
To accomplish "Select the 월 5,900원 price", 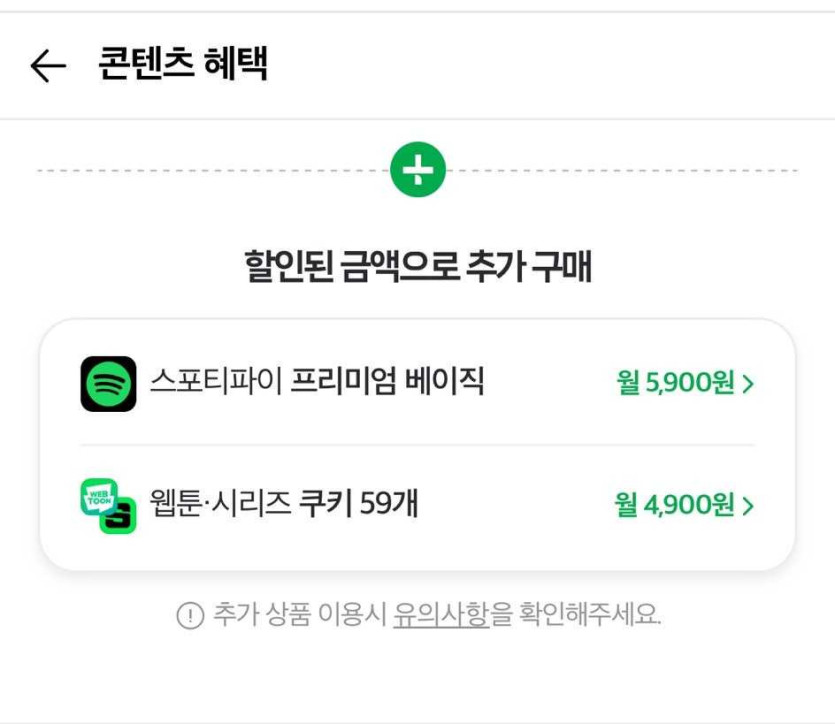I will coord(676,383).
